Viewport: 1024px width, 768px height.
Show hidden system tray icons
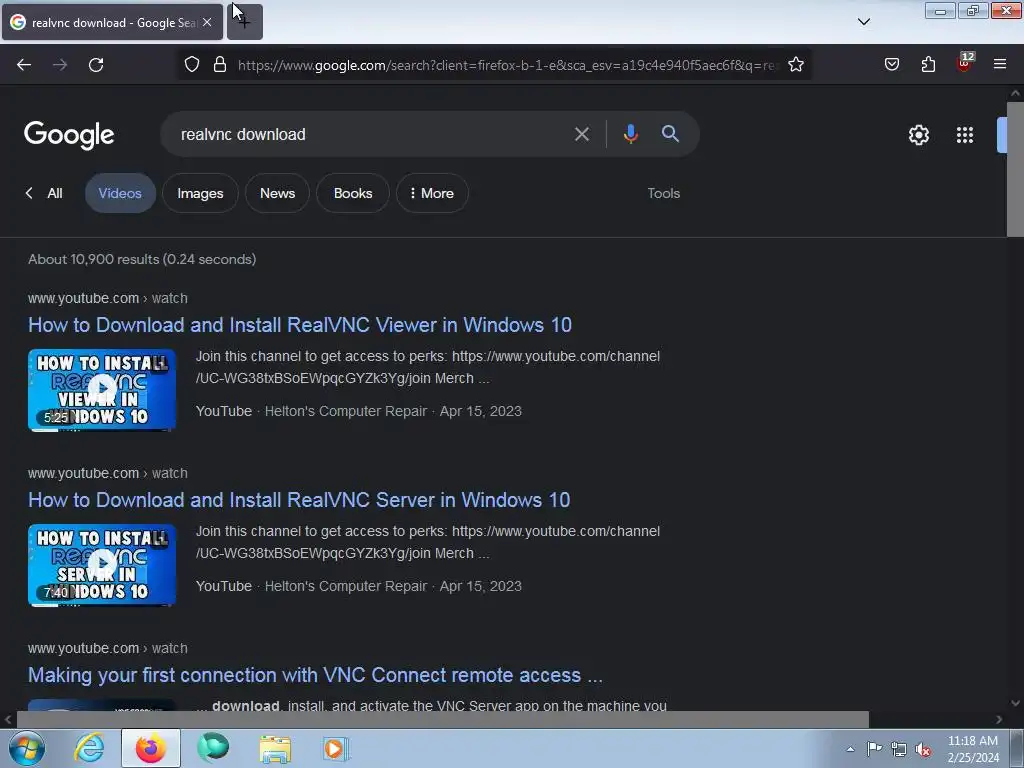pos(850,749)
